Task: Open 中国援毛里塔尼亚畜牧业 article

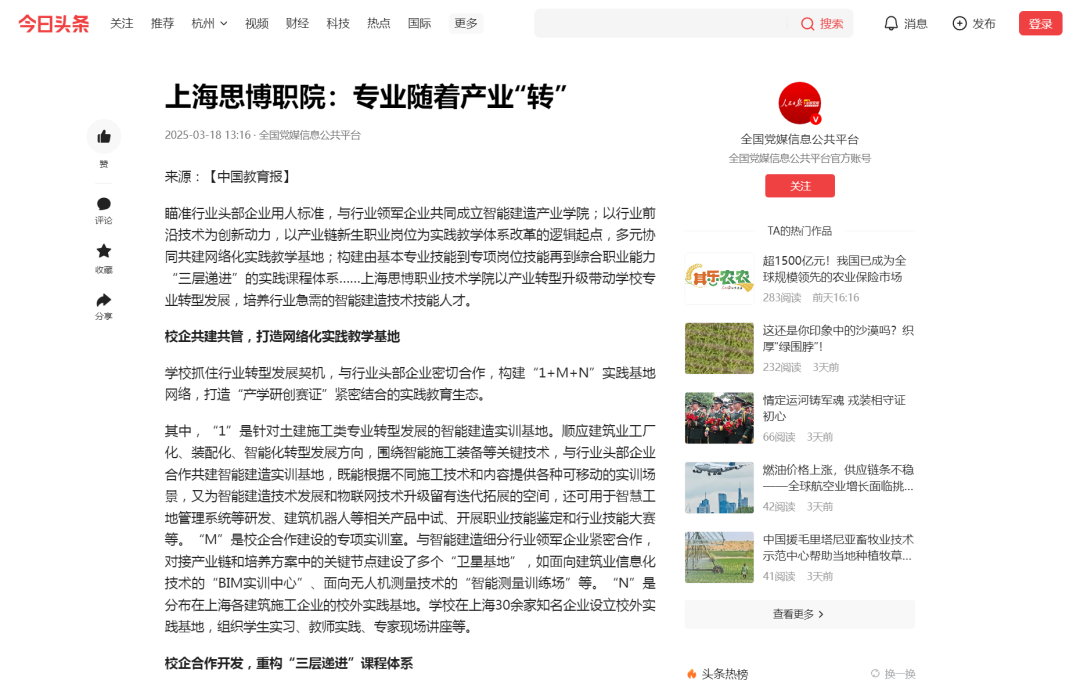Action: (838, 547)
